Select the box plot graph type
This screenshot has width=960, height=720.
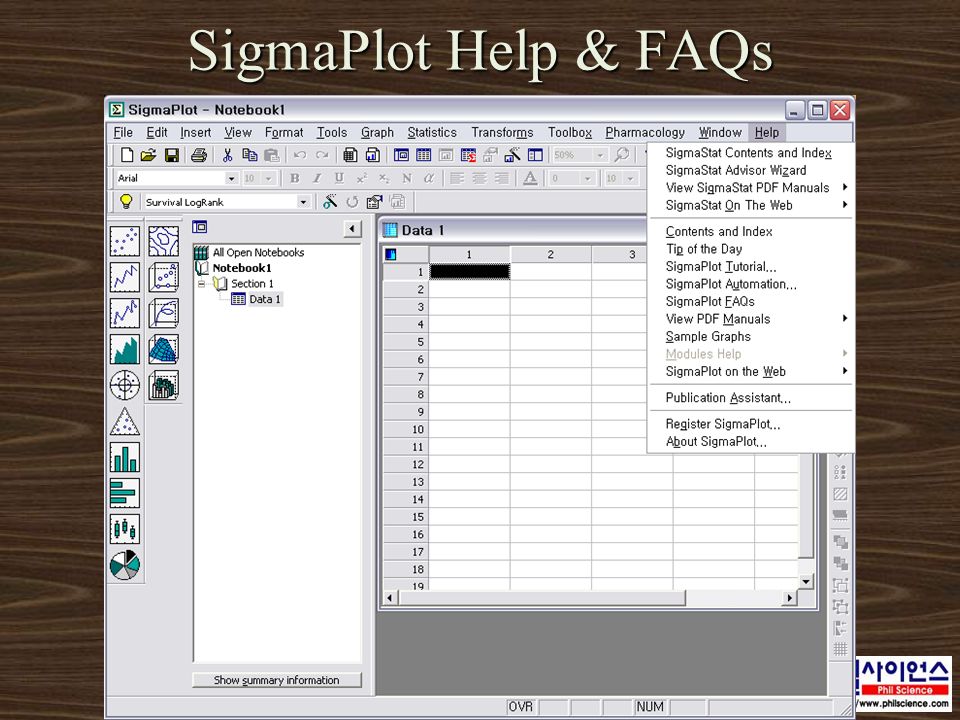coord(125,530)
